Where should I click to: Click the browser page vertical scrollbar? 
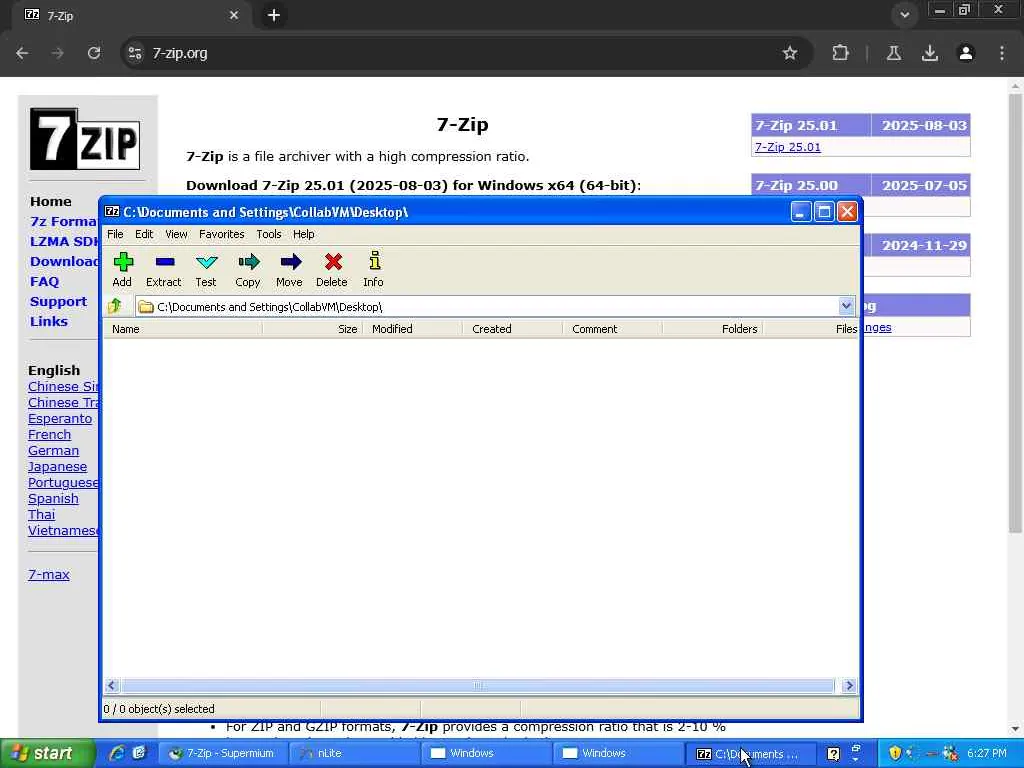[1015, 313]
